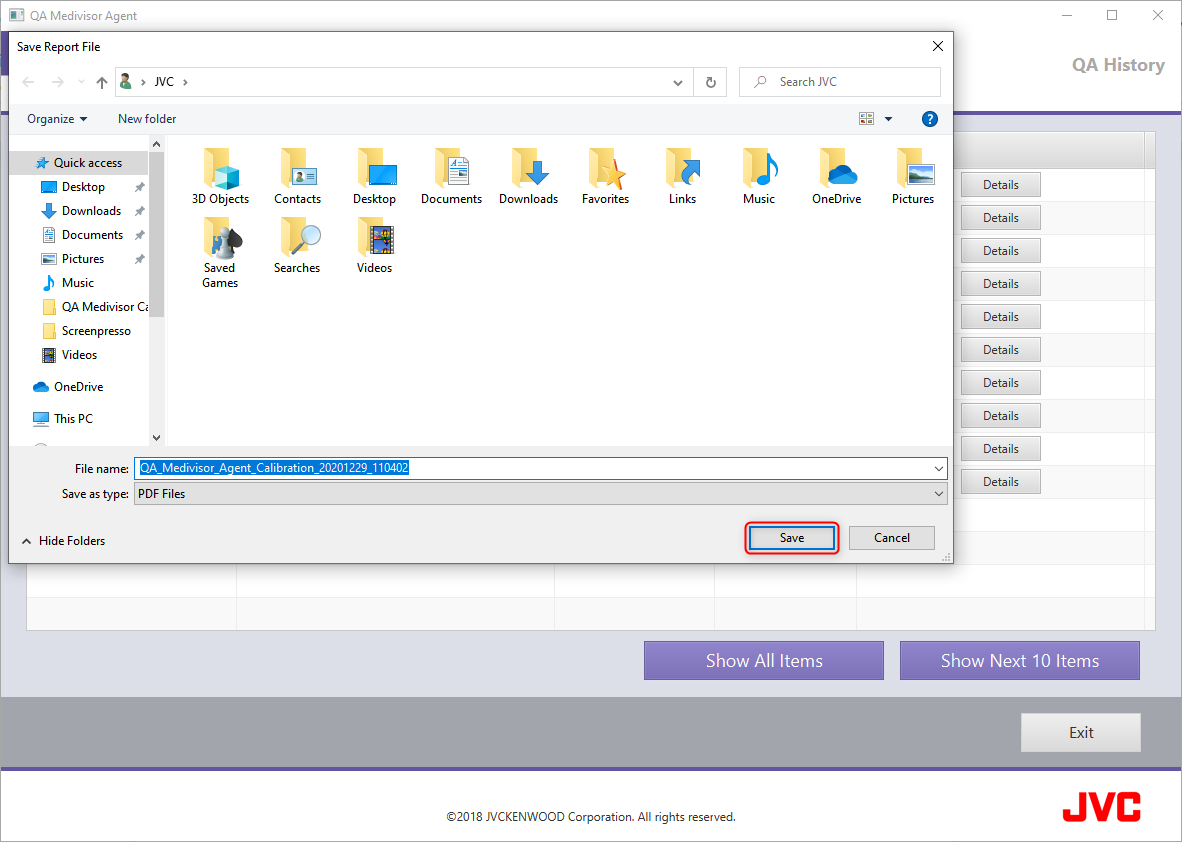Select the OneDrive folder in file pane
The height and width of the screenshot is (842, 1182).
[836, 176]
